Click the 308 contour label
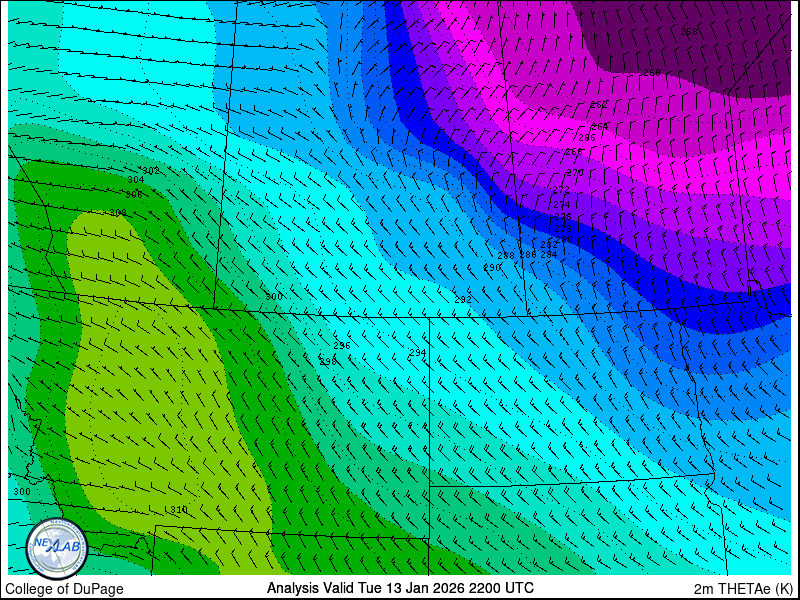This screenshot has width=800, height=600. tap(118, 213)
